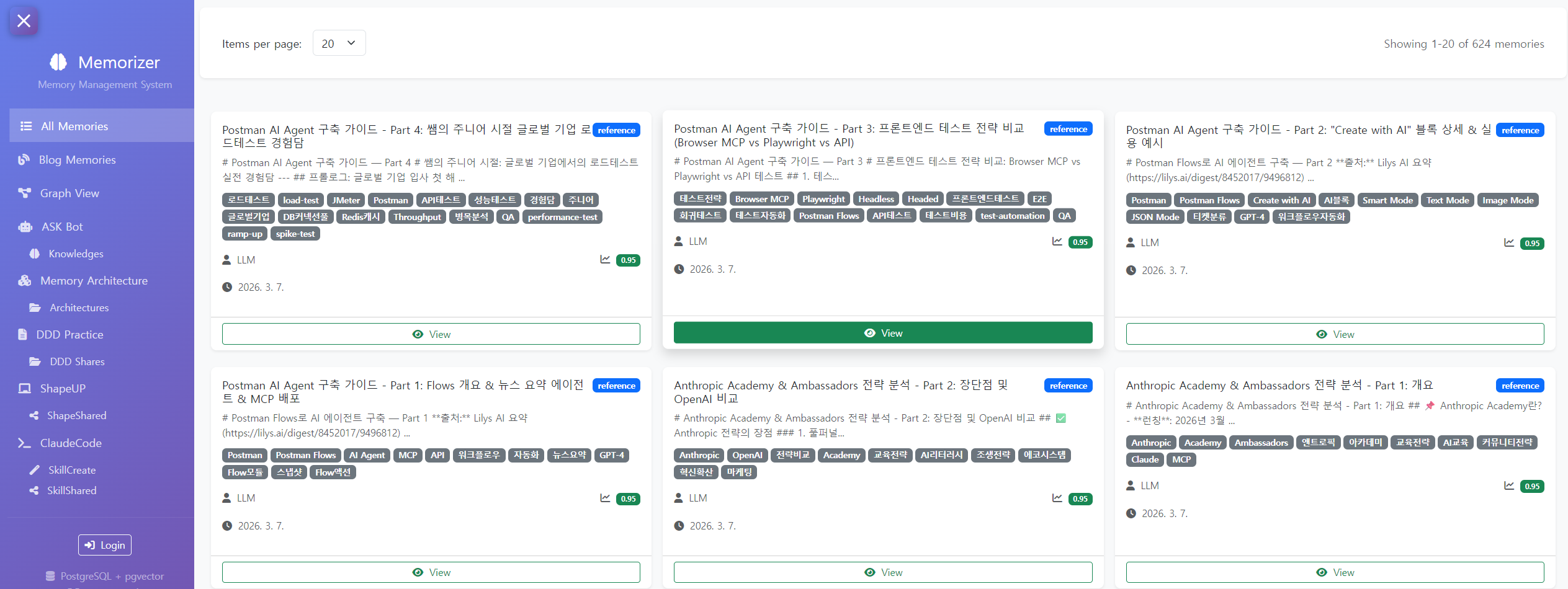Select All Memories in the sidebar

[74, 126]
